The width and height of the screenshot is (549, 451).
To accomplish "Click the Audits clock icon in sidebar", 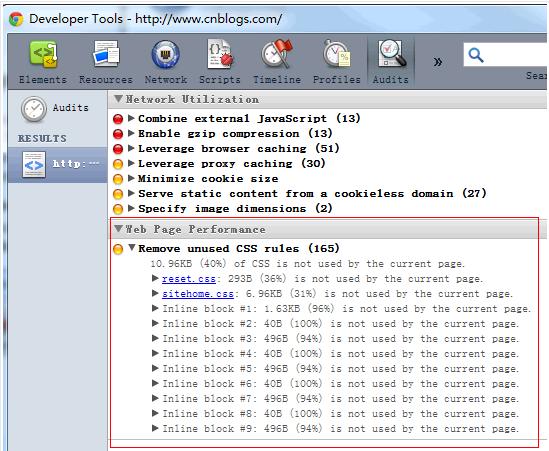I will pos(34,109).
